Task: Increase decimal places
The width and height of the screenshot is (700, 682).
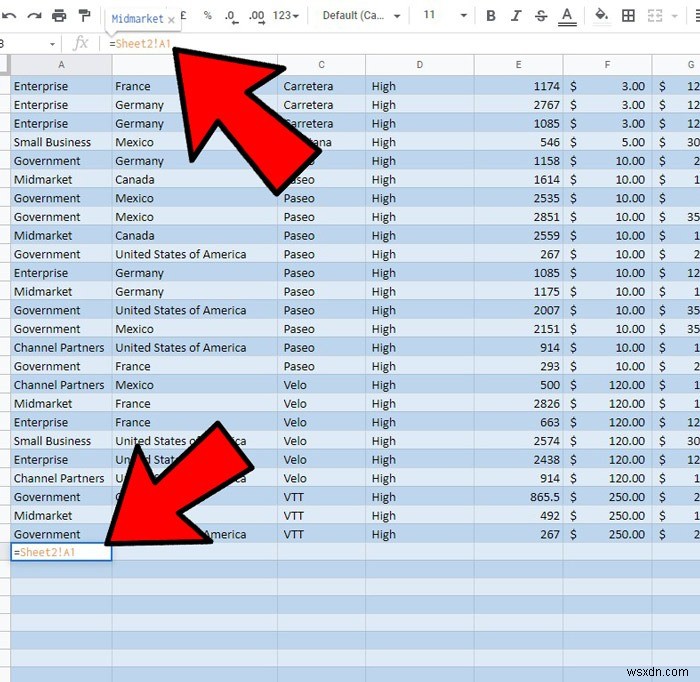Action: (257, 17)
